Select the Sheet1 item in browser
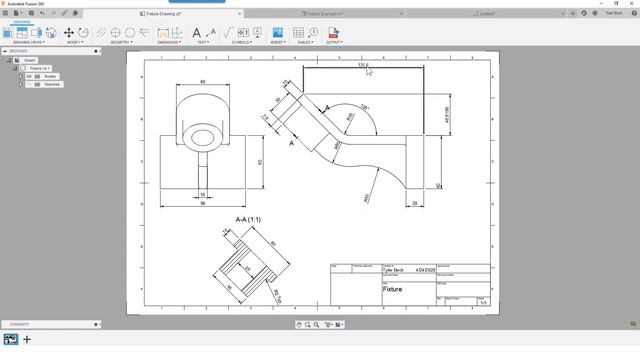The image size is (640, 360). pos(30,60)
